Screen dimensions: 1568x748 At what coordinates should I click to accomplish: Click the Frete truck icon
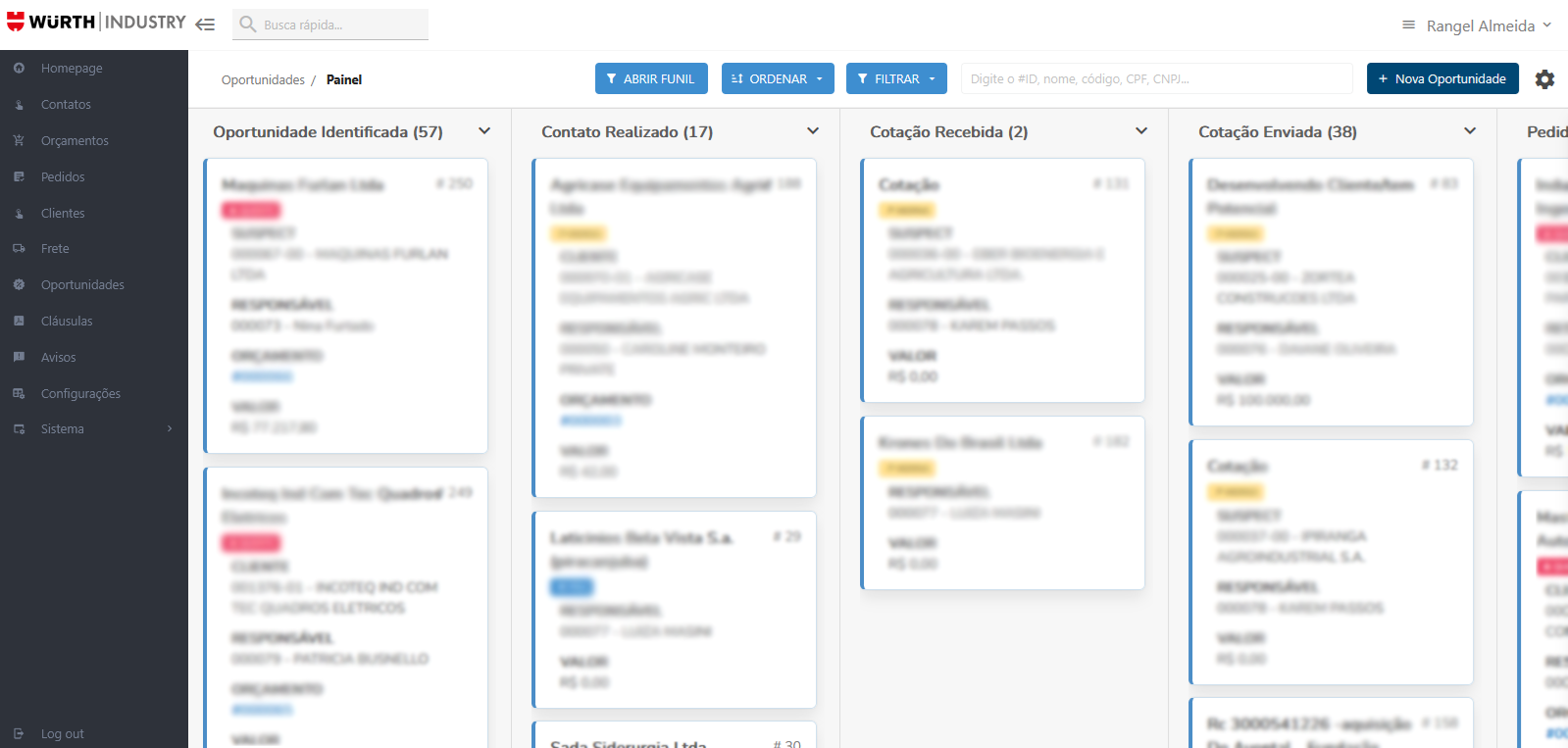click(x=19, y=249)
